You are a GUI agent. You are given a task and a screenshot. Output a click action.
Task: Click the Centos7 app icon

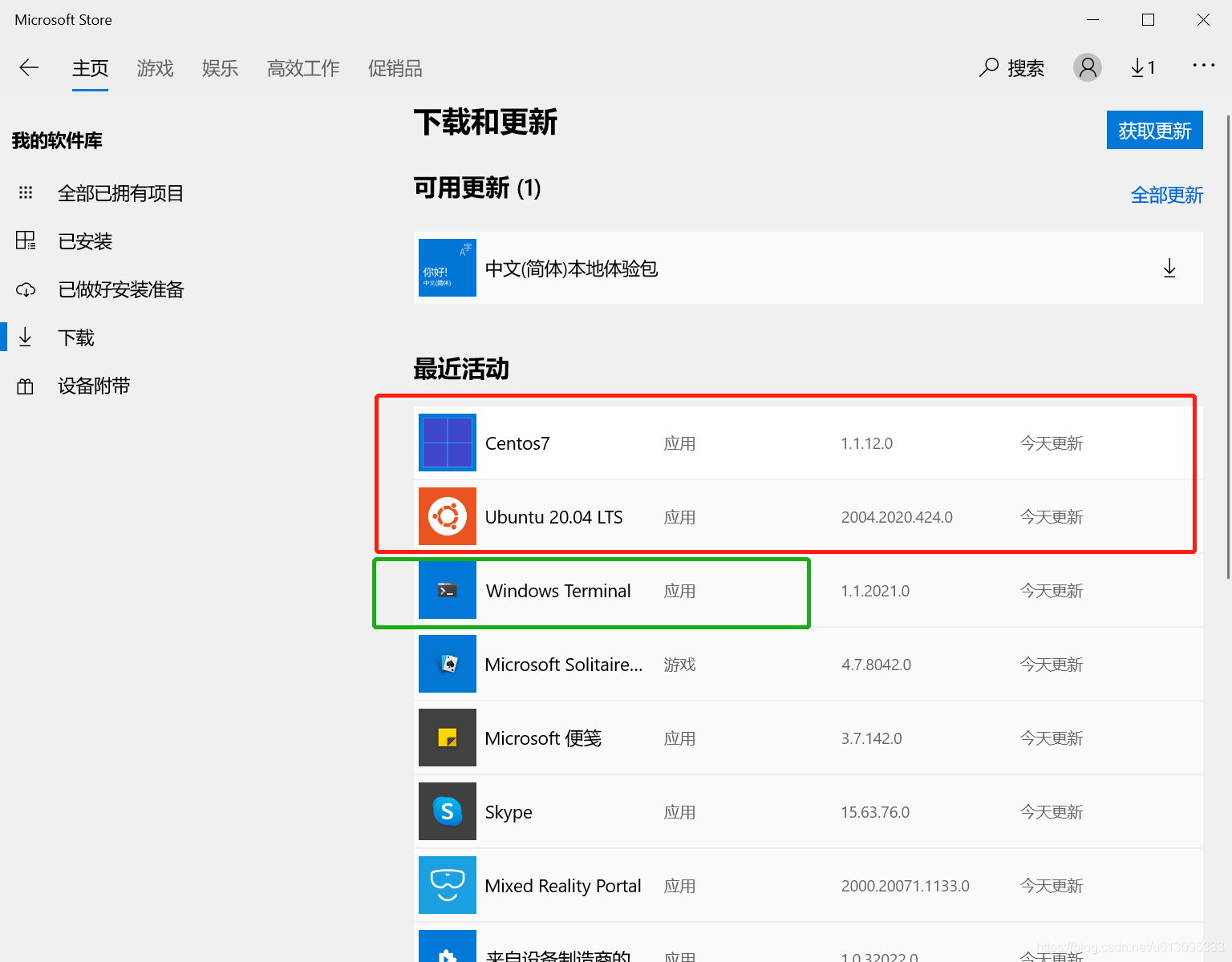click(448, 443)
